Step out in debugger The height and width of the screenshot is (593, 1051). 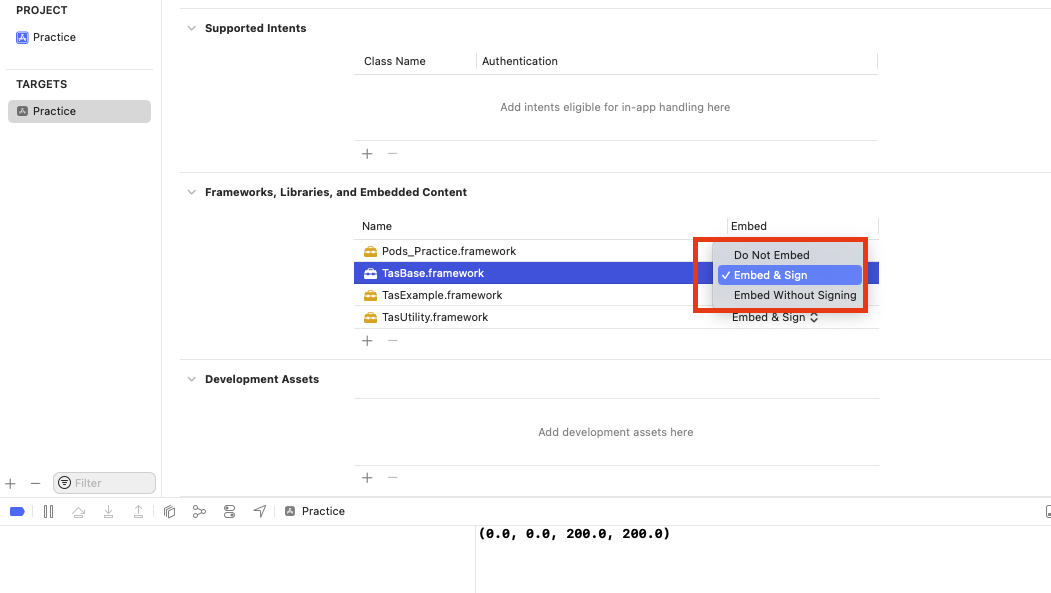[138, 512]
